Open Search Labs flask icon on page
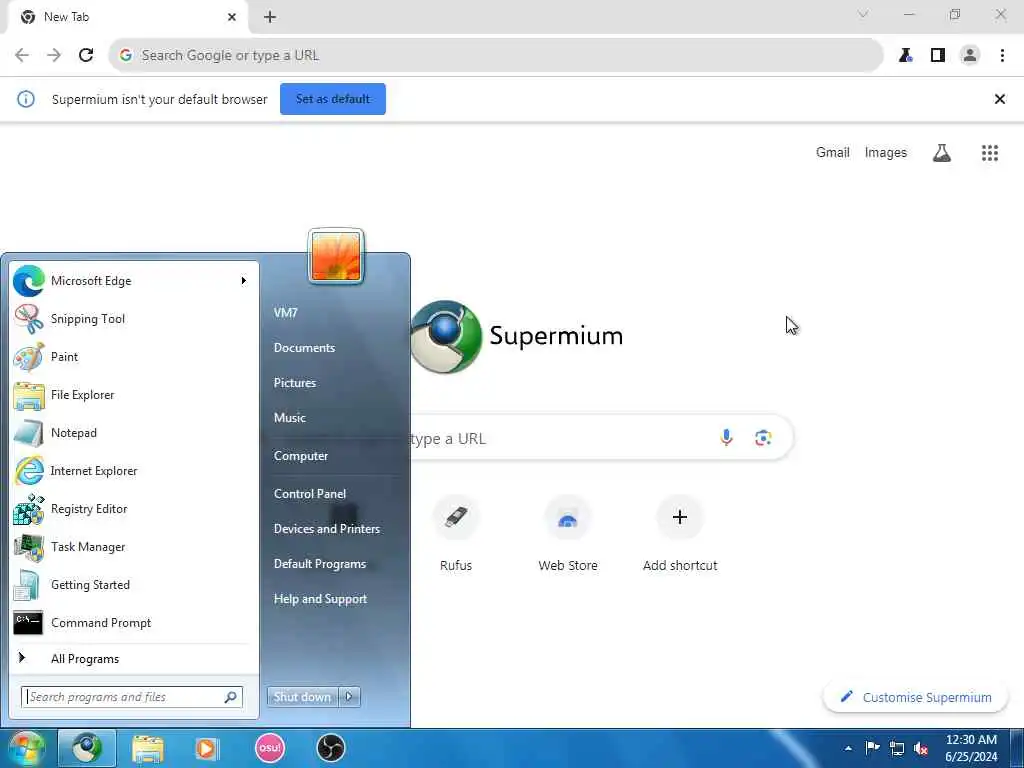 pyautogui.click(x=942, y=153)
